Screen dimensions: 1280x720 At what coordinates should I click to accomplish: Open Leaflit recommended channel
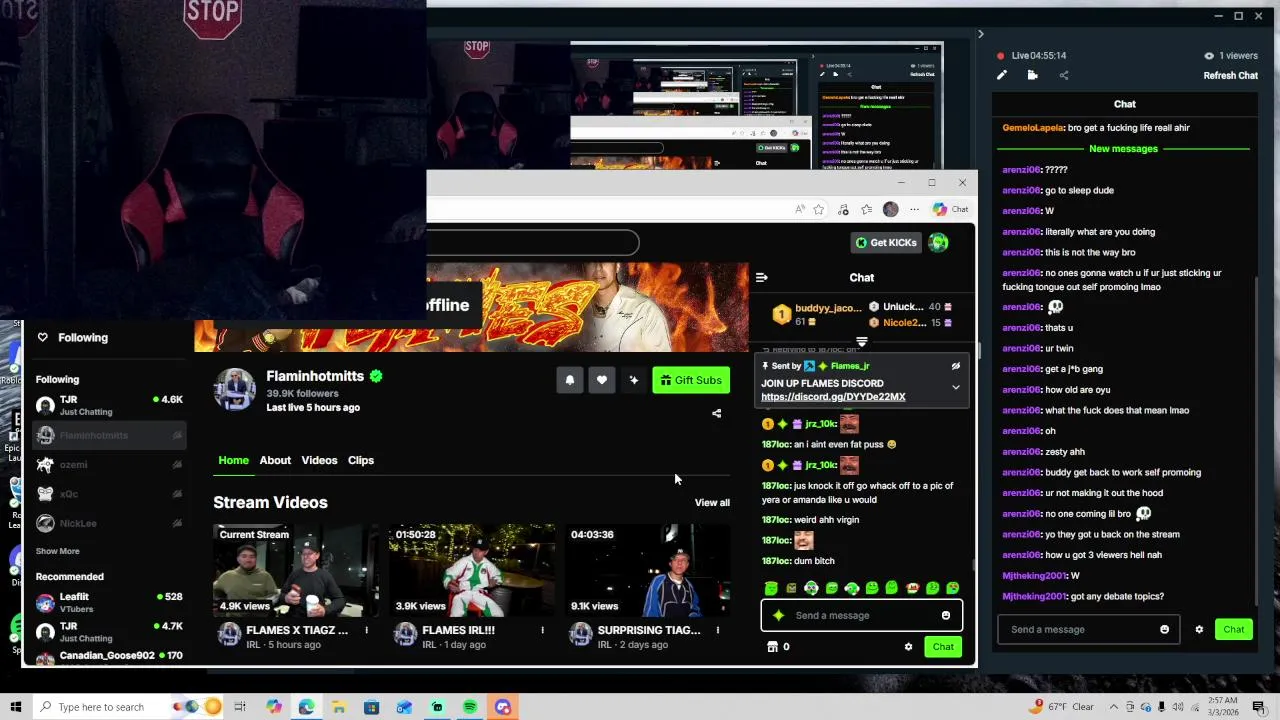pyautogui.click(x=109, y=602)
